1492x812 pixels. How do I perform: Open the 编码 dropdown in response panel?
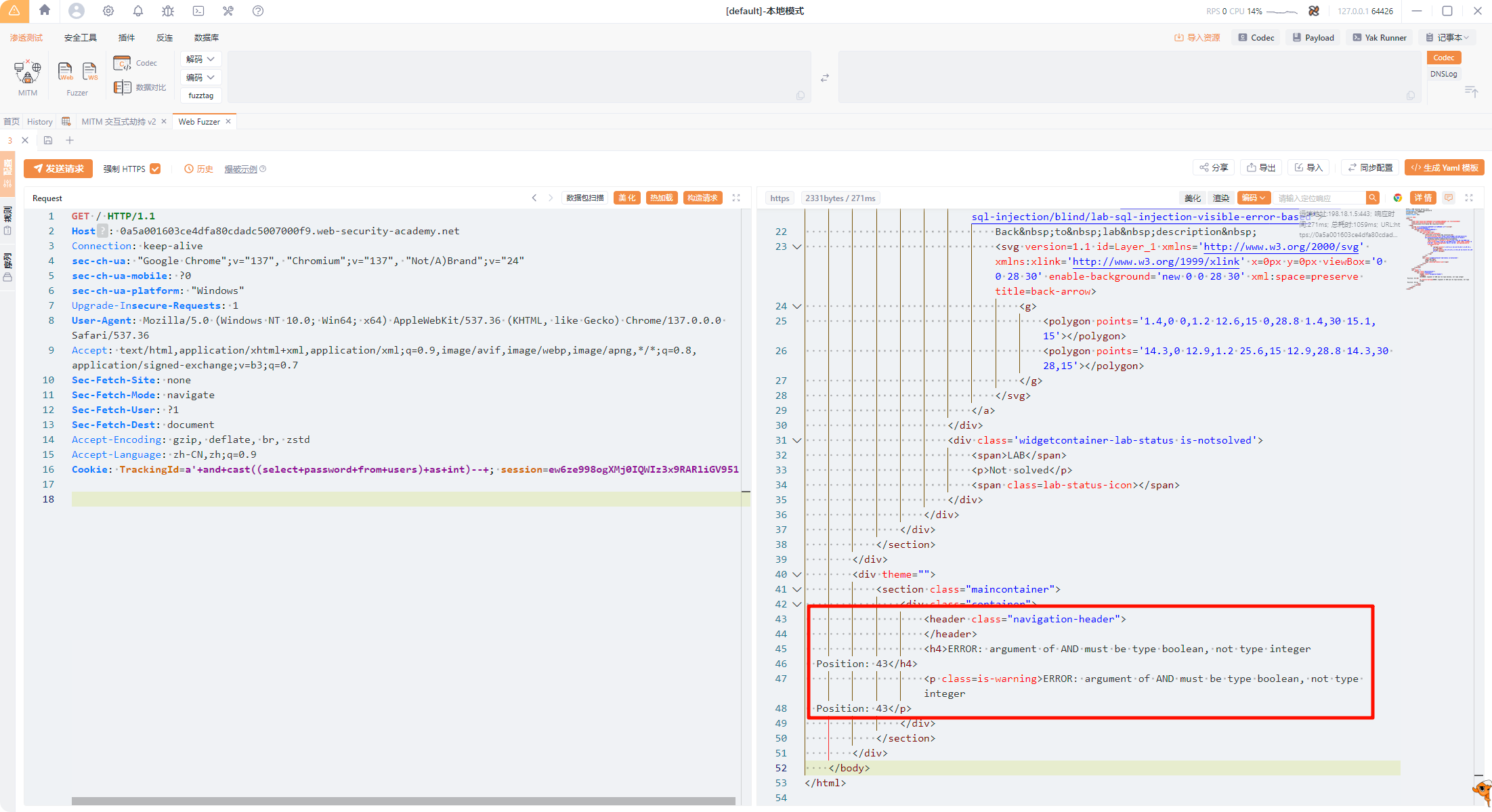(x=1254, y=198)
